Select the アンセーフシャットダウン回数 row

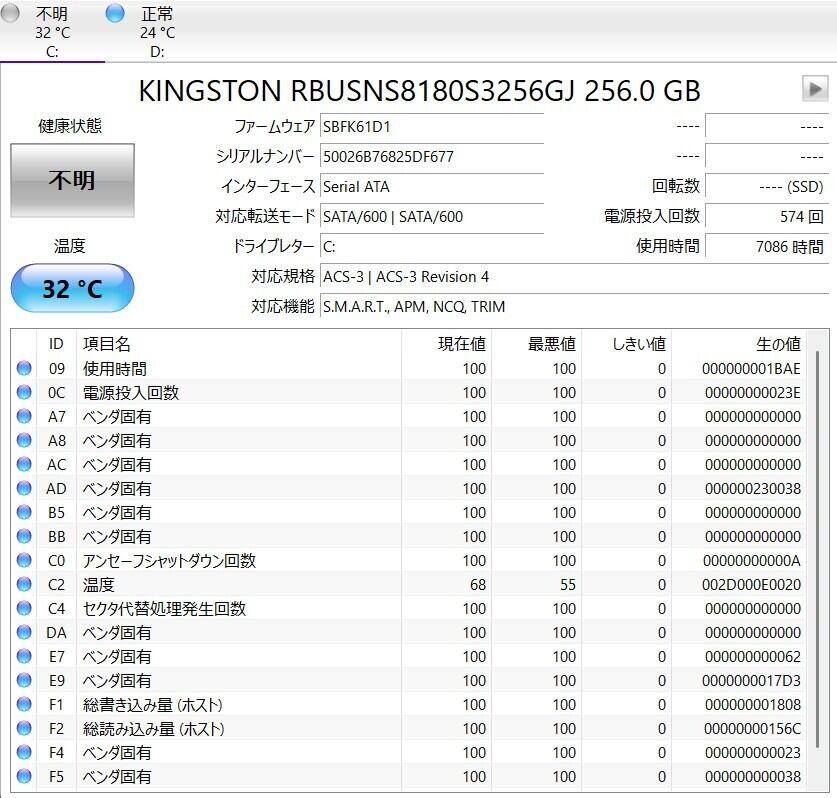tap(408, 560)
